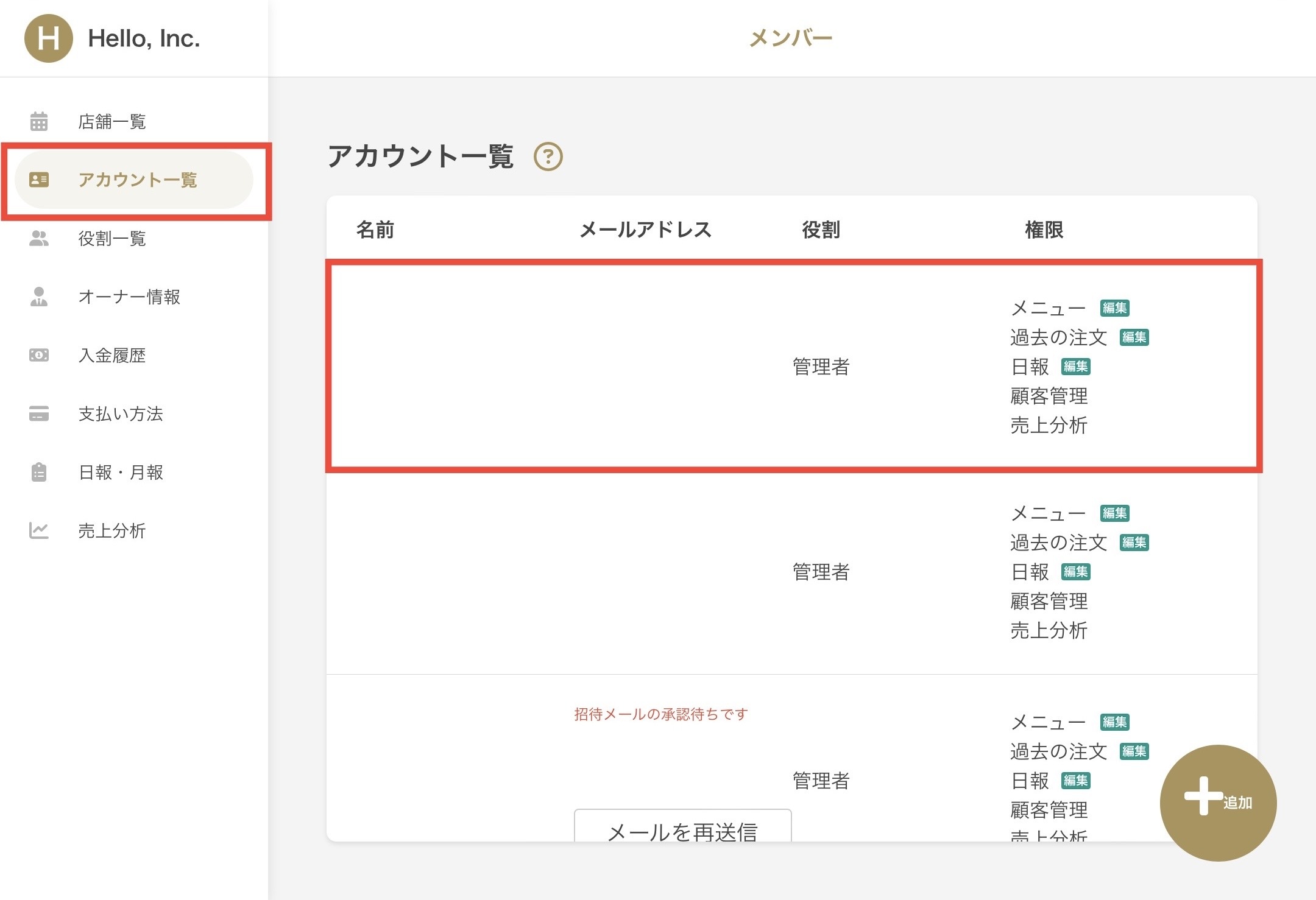Click the people icon beside 役割一覧
1316x900 pixels.
(x=39, y=238)
